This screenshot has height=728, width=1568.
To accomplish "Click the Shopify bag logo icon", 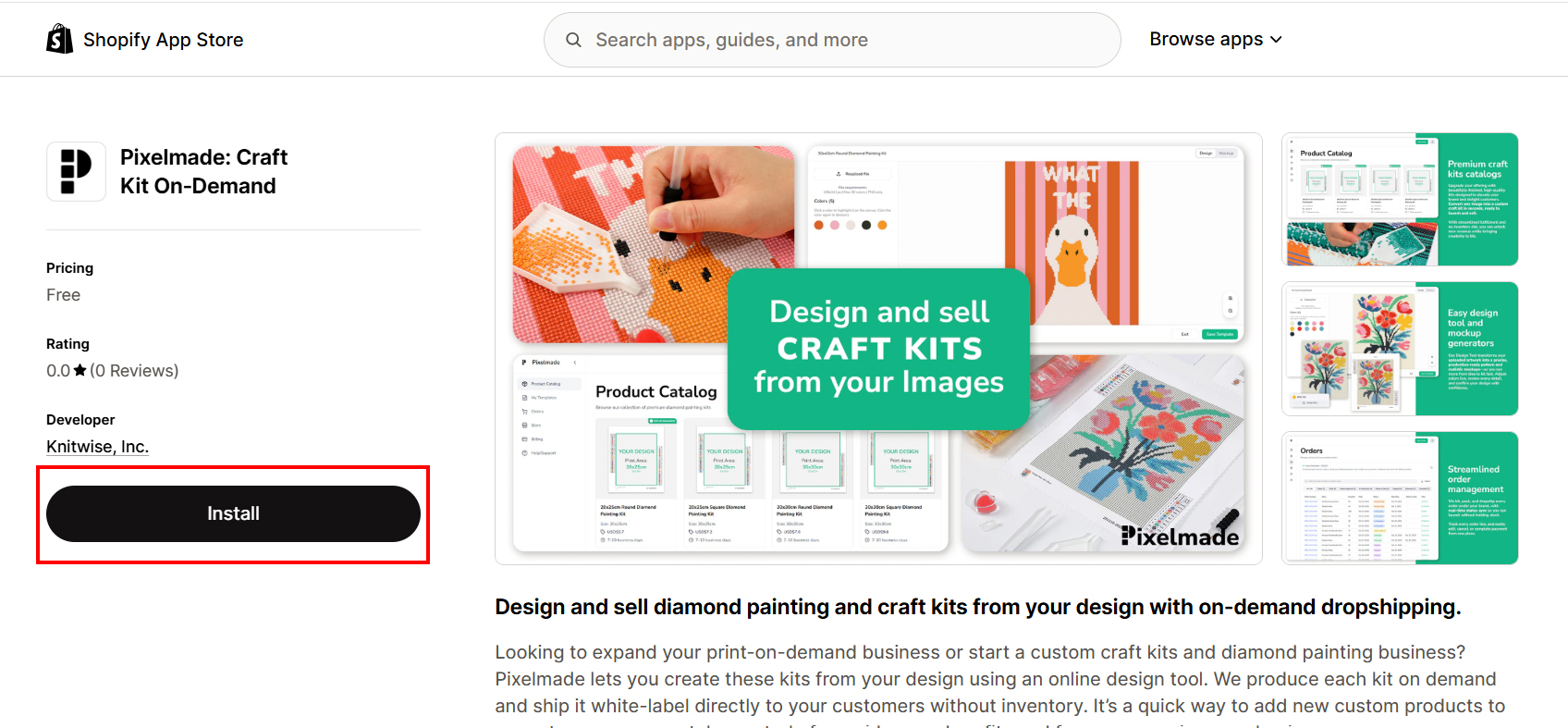I will [x=60, y=39].
